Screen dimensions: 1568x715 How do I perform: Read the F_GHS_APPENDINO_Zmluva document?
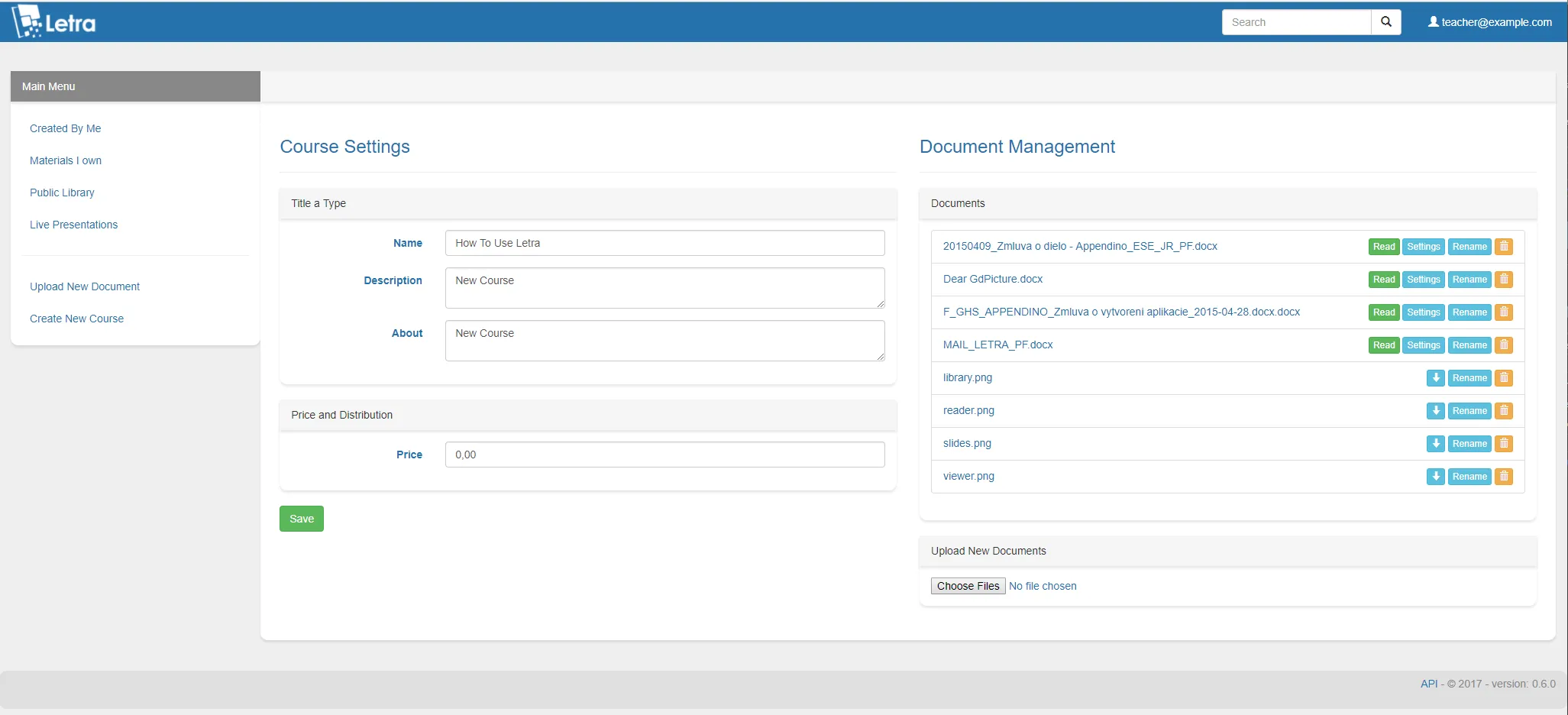pos(1384,312)
